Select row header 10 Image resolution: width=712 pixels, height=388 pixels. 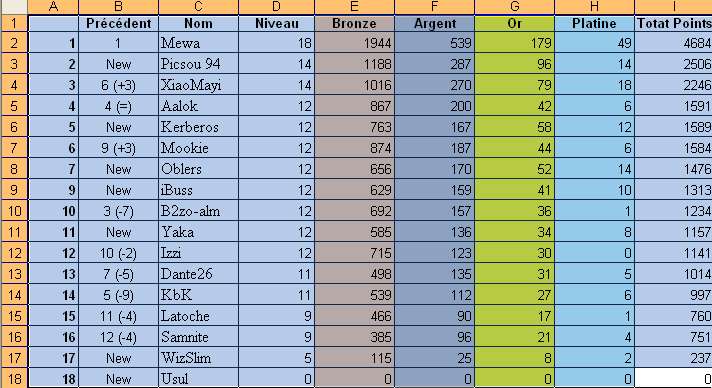(x=14, y=211)
